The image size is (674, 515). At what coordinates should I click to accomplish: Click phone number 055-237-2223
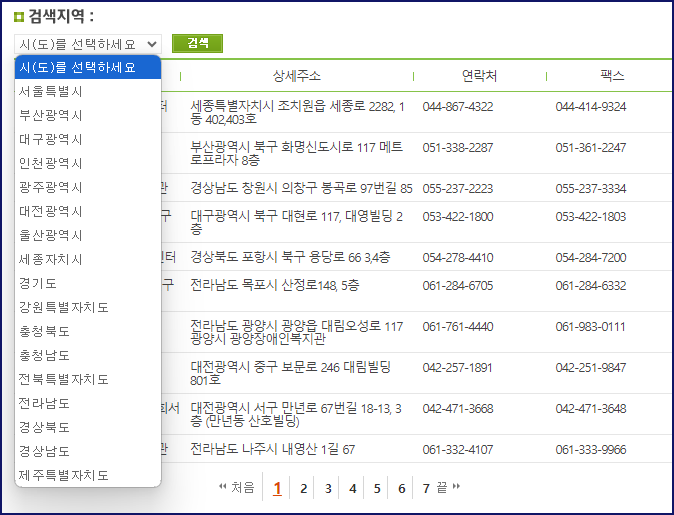pyautogui.click(x=458, y=188)
